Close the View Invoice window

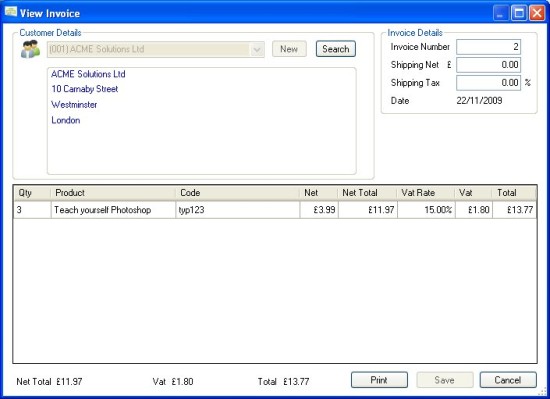537,13
